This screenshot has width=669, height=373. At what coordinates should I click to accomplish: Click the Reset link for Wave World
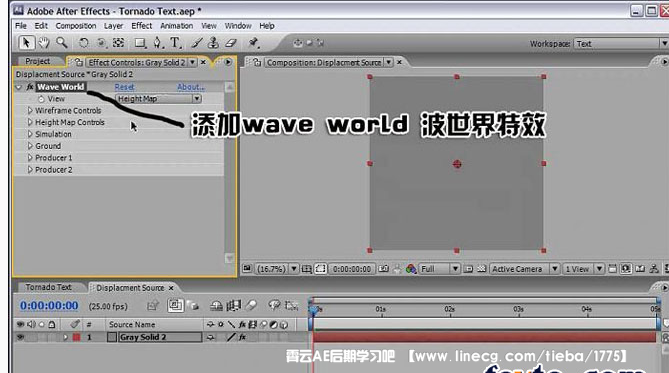pyautogui.click(x=124, y=87)
